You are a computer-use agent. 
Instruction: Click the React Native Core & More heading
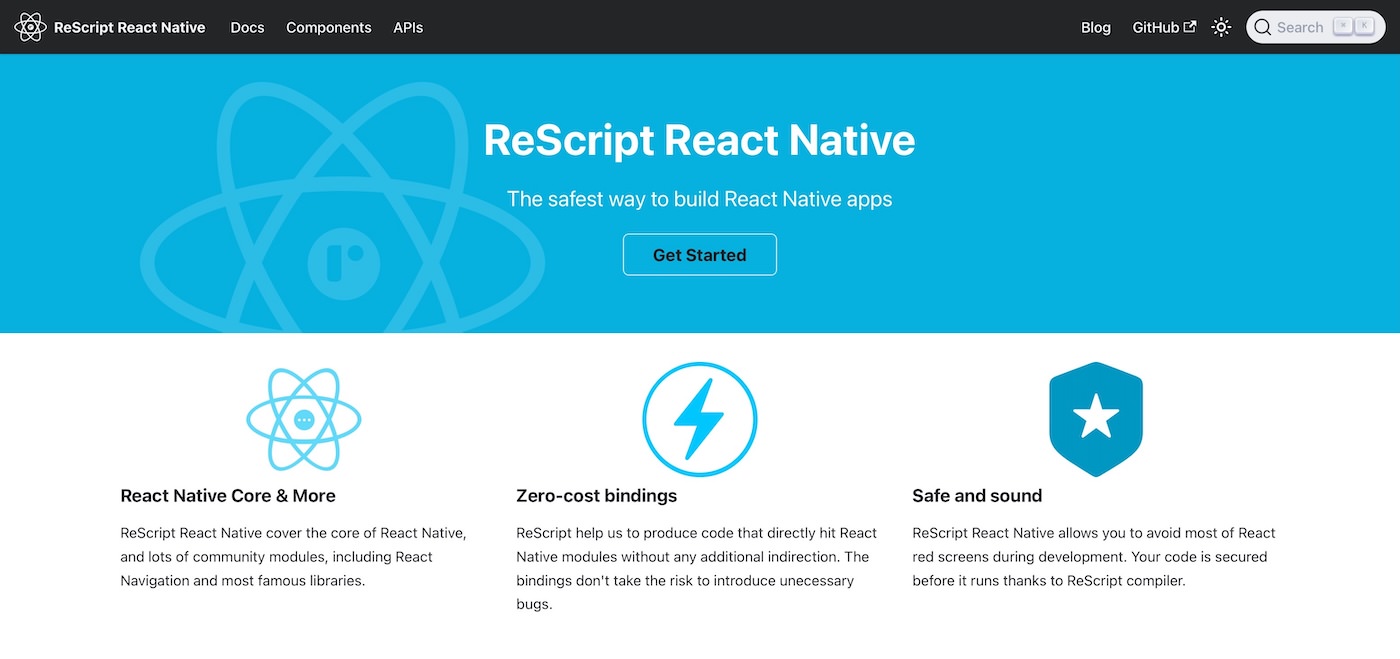coord(228,496)
